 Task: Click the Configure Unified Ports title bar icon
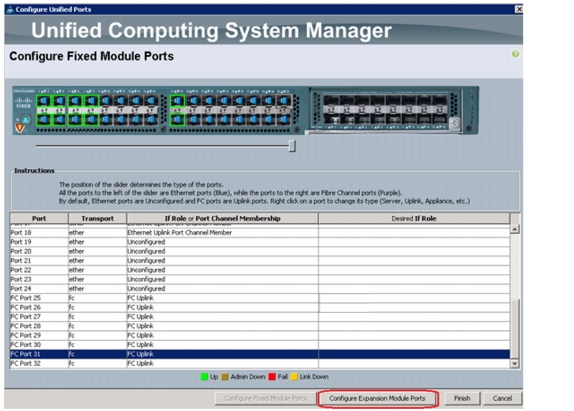point(10,10)
